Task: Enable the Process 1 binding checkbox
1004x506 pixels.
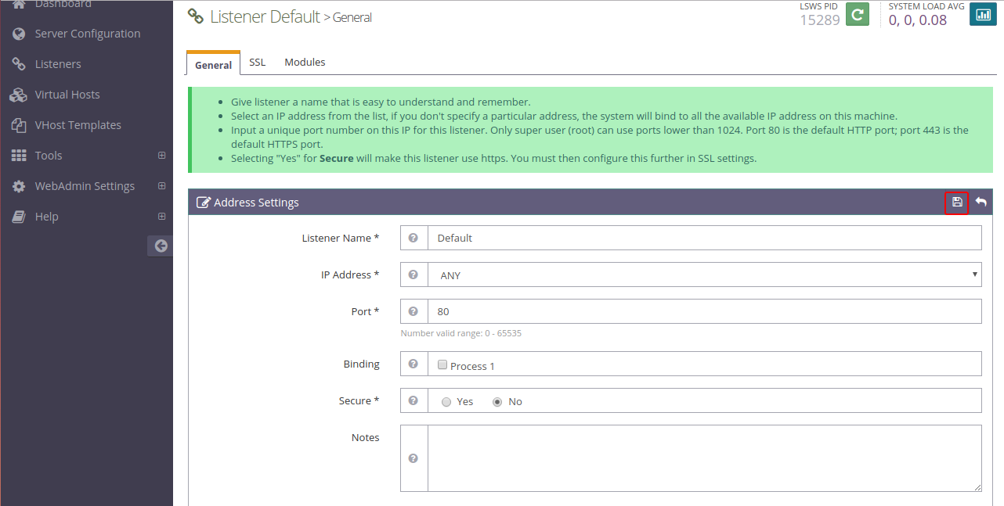Action: (442, 365)
